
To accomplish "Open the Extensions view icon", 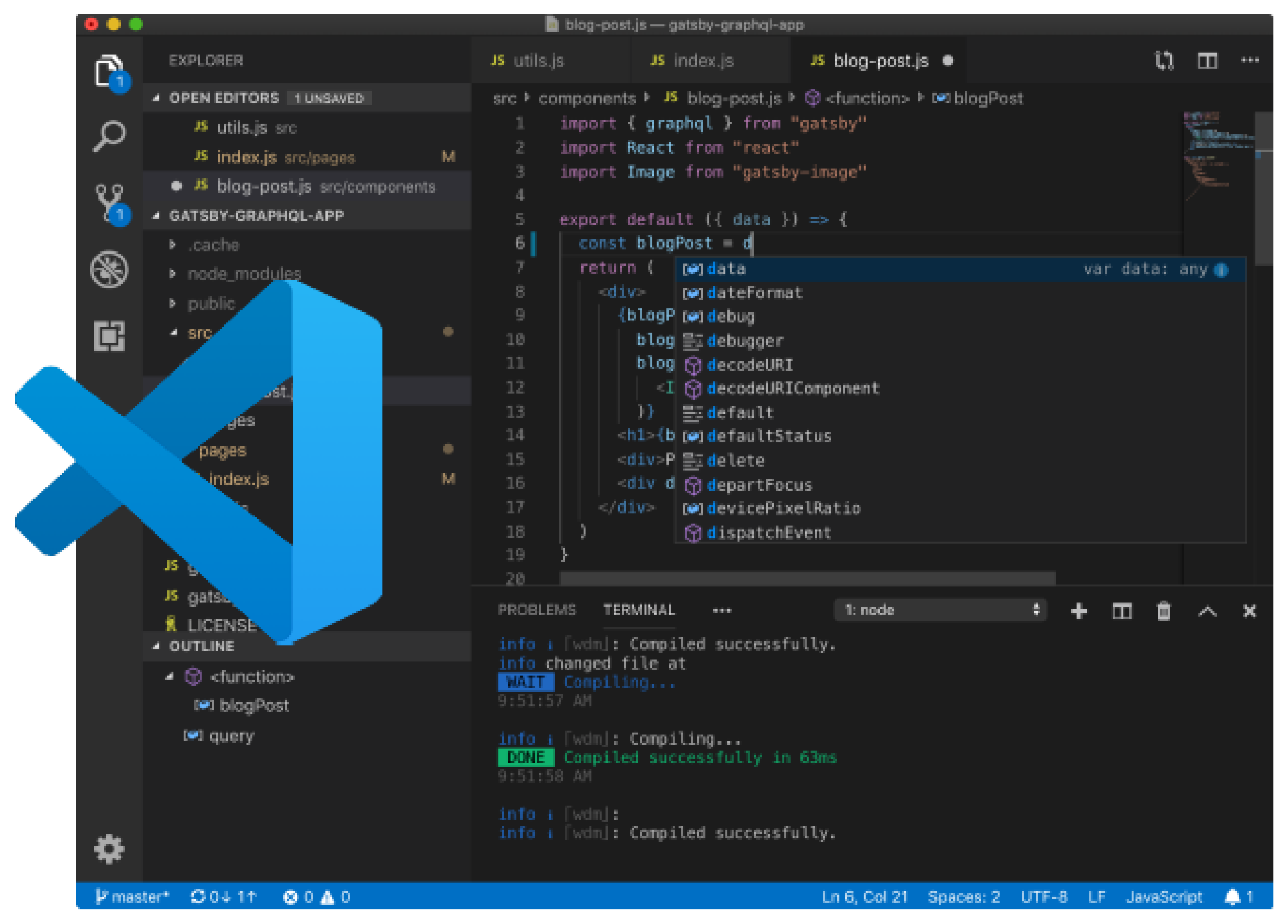I will pos(109,336).
